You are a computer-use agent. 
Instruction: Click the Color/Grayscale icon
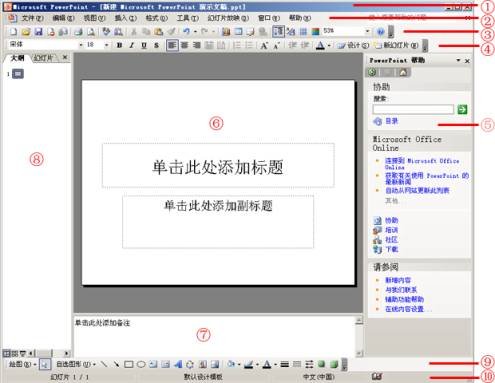[x=315, y=32]
